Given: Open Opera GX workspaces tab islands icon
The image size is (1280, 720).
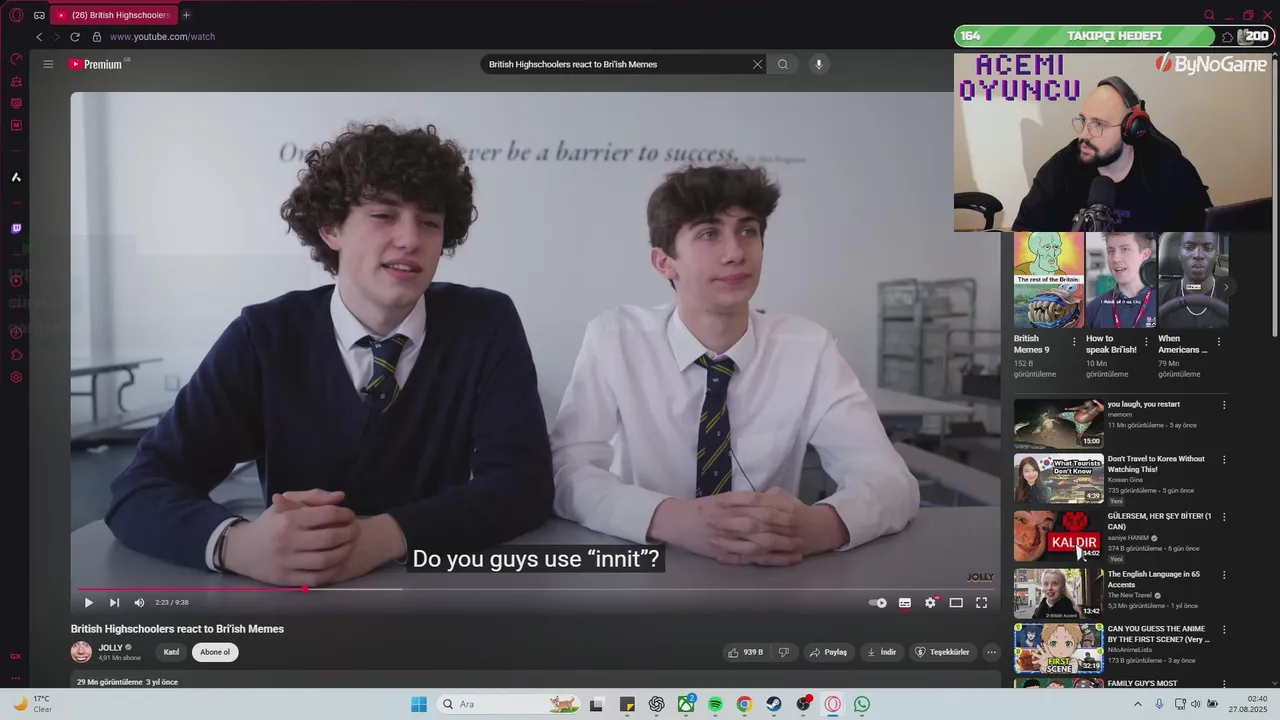Looking at the screenshot, I should 39,15.
